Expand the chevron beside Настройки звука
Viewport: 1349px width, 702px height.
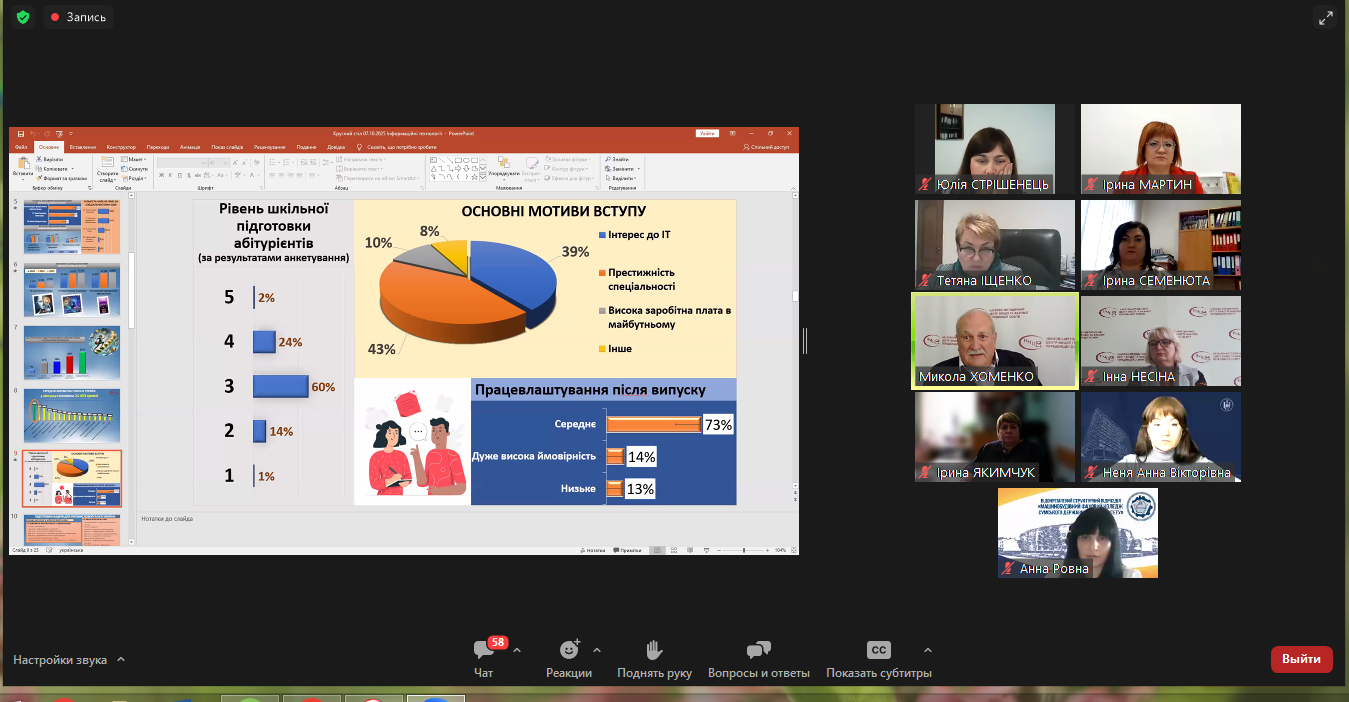point(121,660)
